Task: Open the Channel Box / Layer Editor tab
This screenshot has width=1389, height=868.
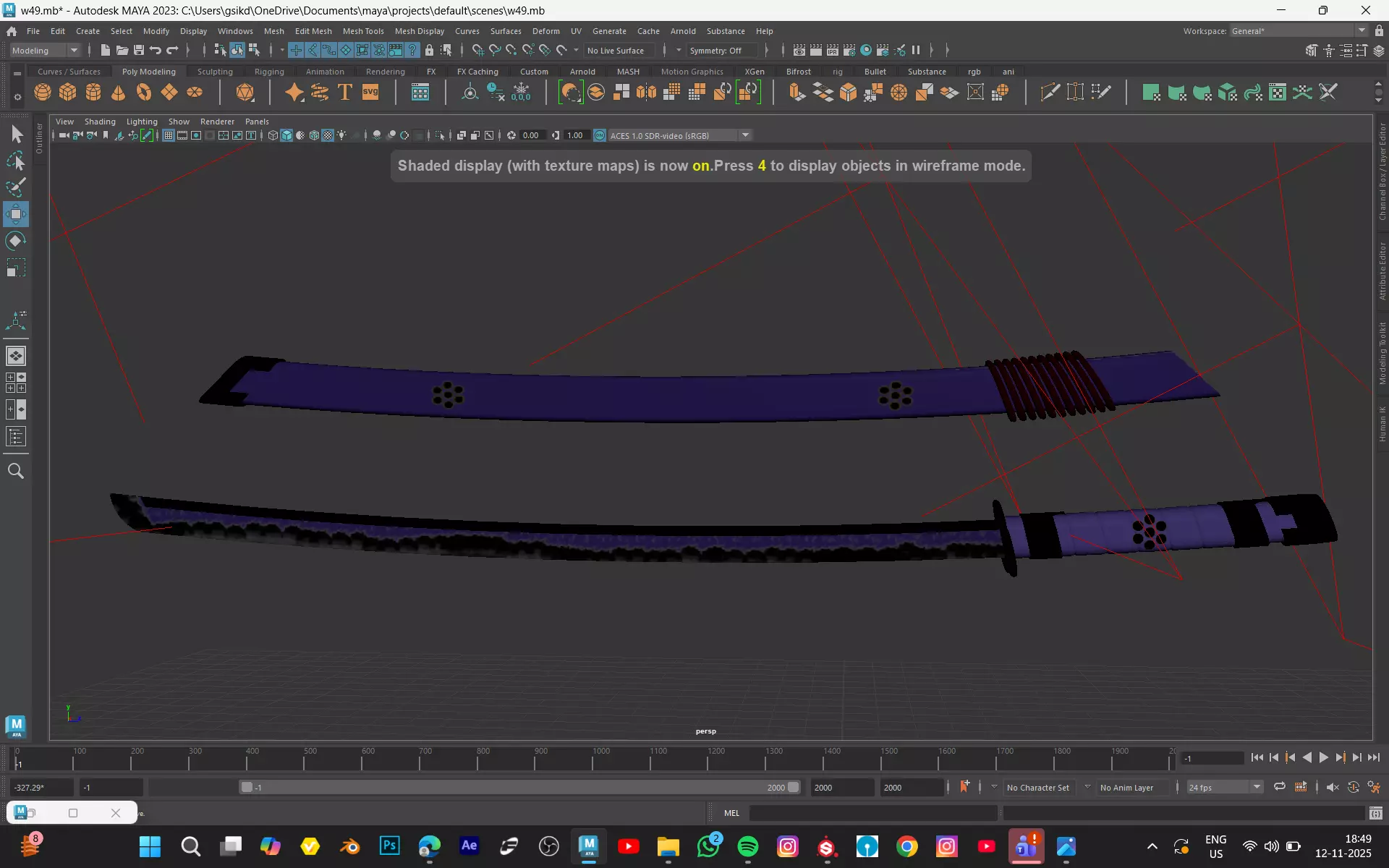Action: coord(1382,171)
